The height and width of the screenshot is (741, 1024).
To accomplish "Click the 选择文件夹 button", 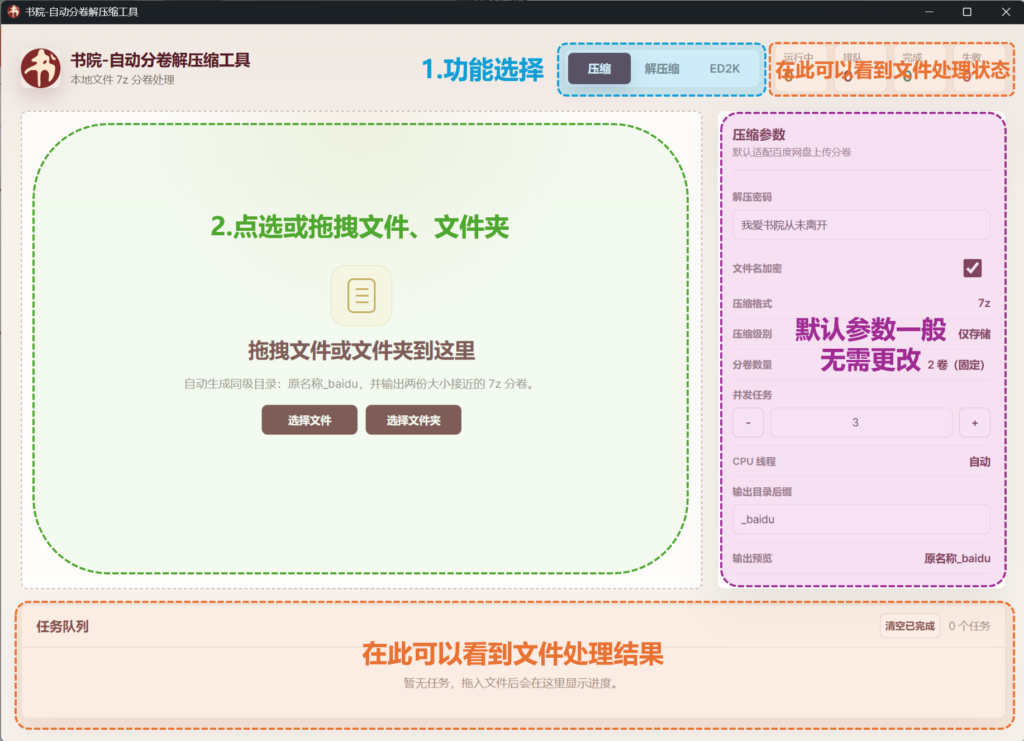I will (x=413, y=420).
